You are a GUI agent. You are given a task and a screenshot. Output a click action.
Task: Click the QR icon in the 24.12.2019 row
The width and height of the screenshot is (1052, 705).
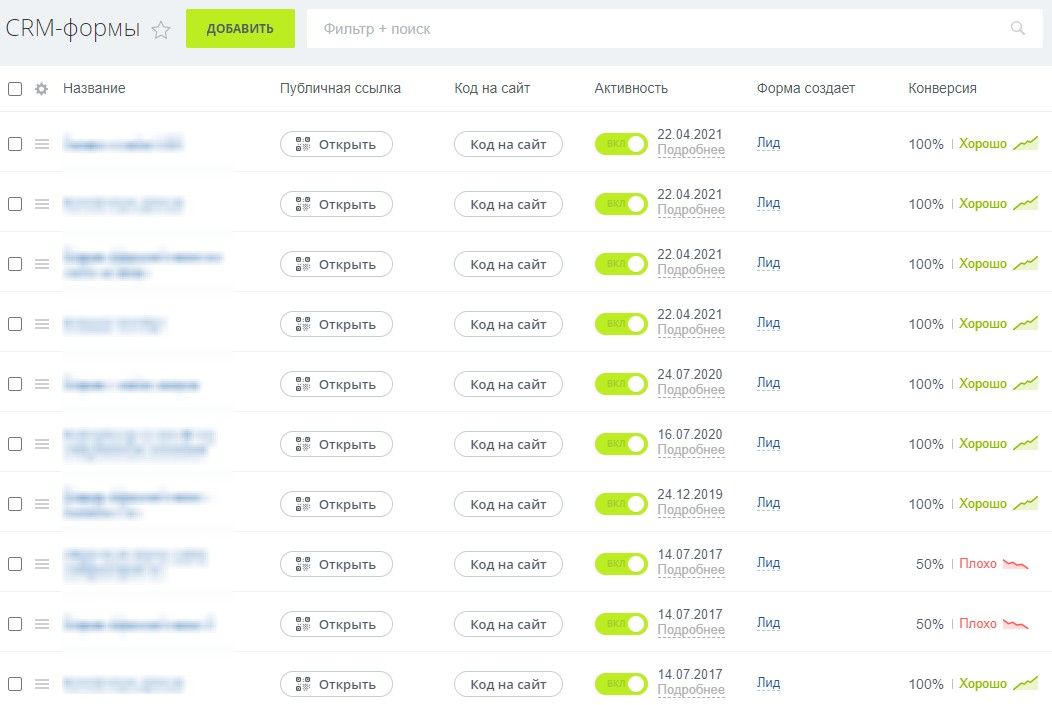point(303,504)
